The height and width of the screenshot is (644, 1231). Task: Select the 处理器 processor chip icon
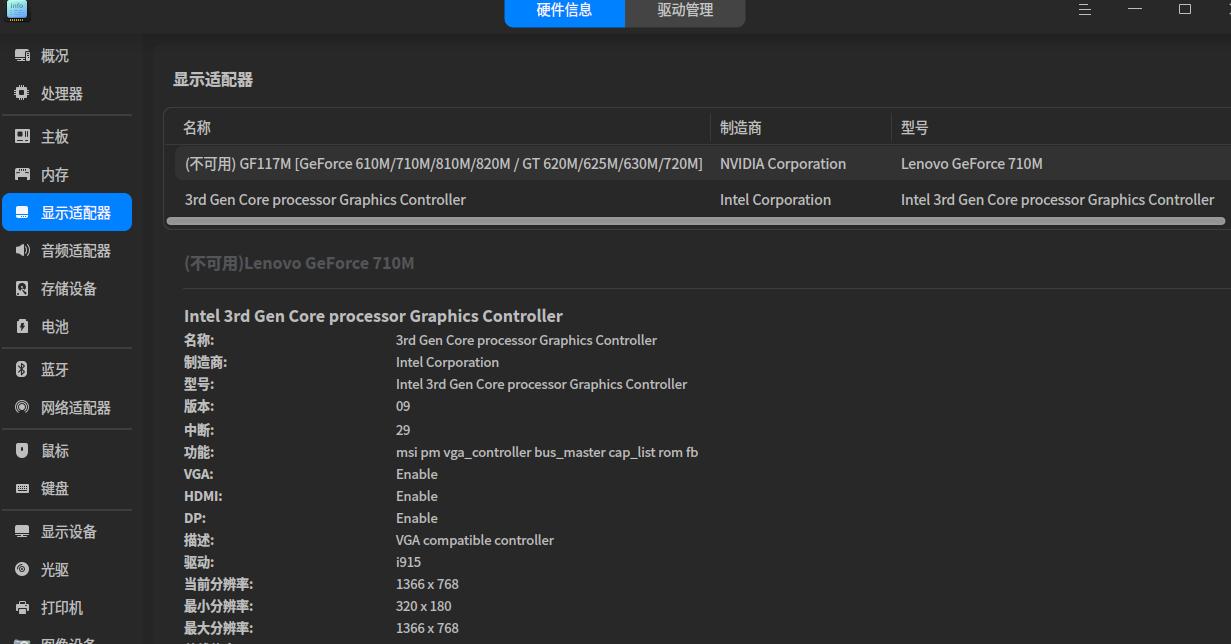coord(22,93)
